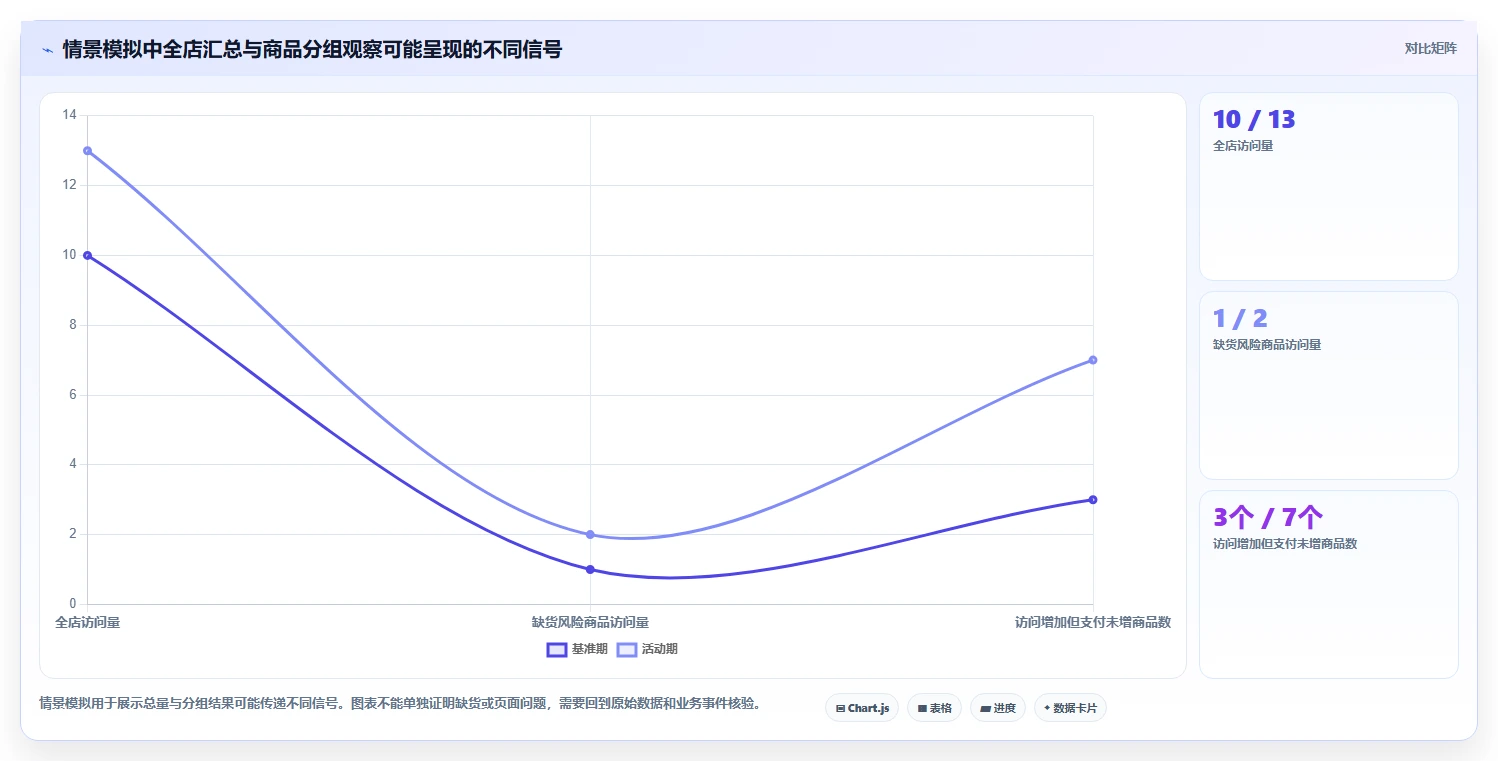Screen dimensions: 1498x761
Task: Click the Chart.js chip in the footer
Action: coord(862,708)
